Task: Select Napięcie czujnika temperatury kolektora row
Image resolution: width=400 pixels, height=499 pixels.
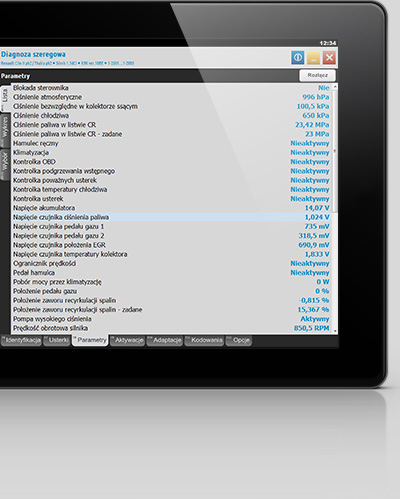Action: pyautogui.click(x=172, y=254)
